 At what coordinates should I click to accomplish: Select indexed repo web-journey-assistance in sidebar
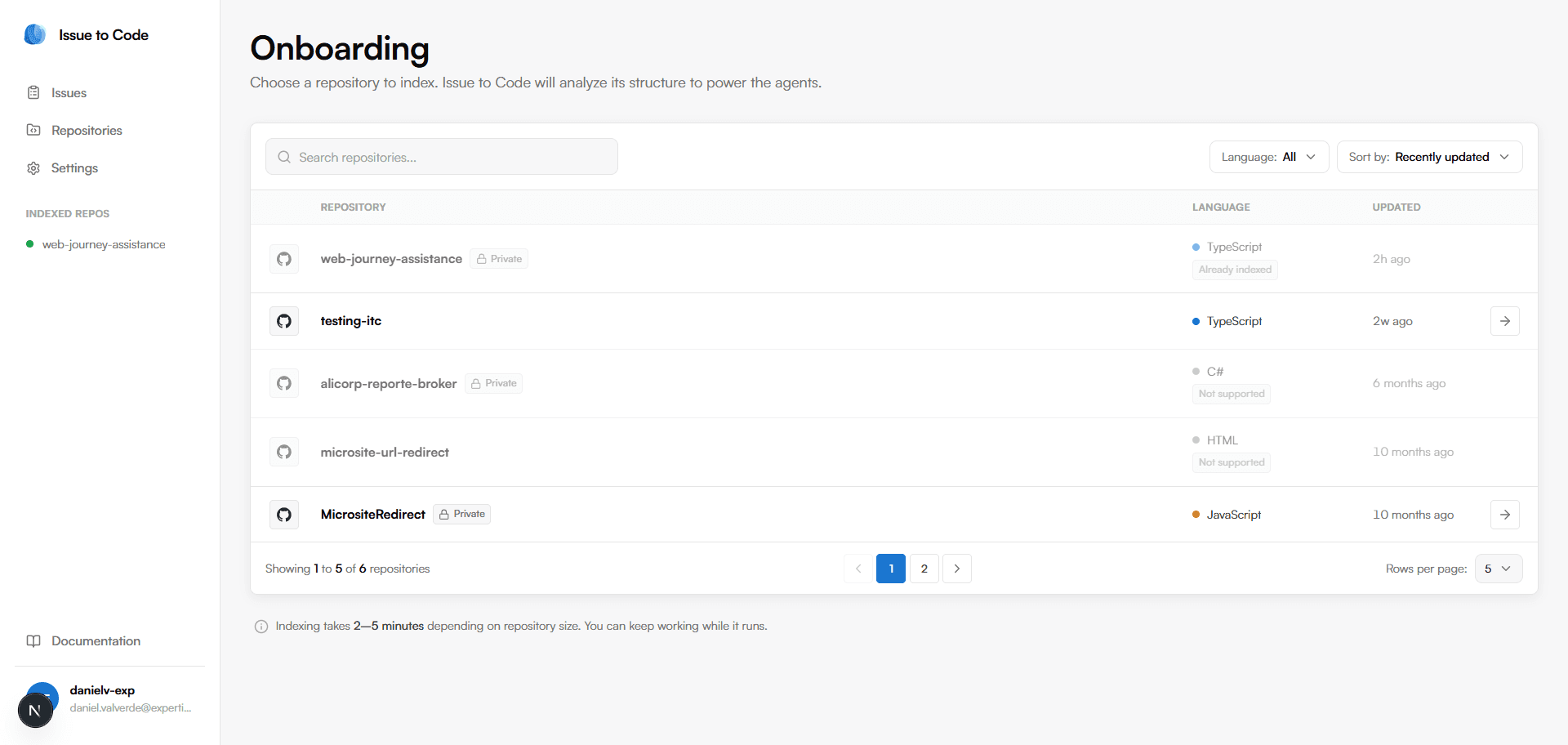coord(104,244)
